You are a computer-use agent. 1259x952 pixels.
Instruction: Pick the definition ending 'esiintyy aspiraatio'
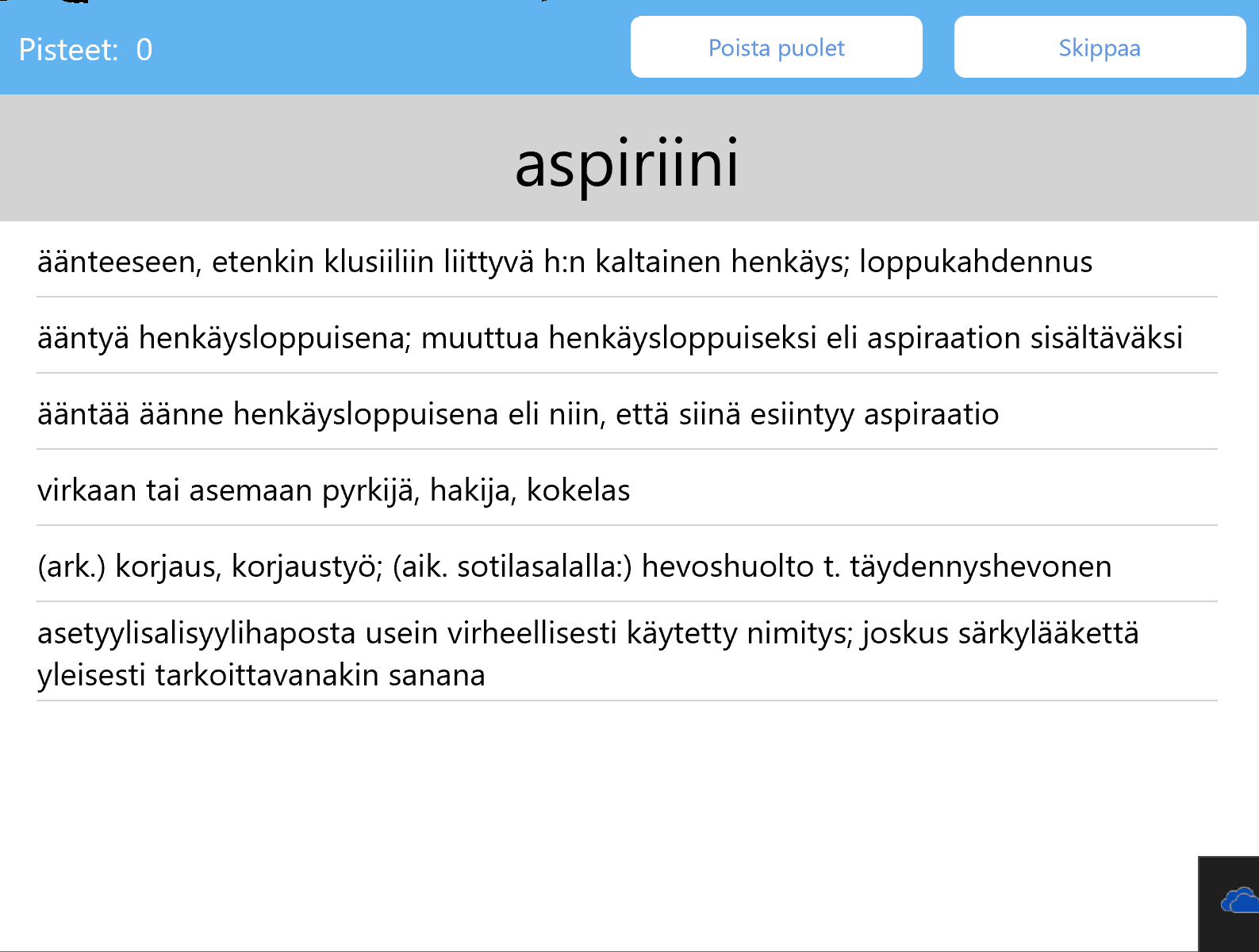(517, 414)
